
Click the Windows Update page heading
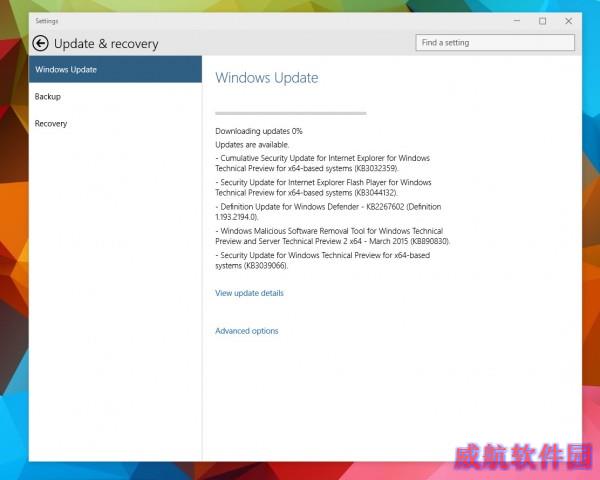pyautogui.click(x=267, y=78)
